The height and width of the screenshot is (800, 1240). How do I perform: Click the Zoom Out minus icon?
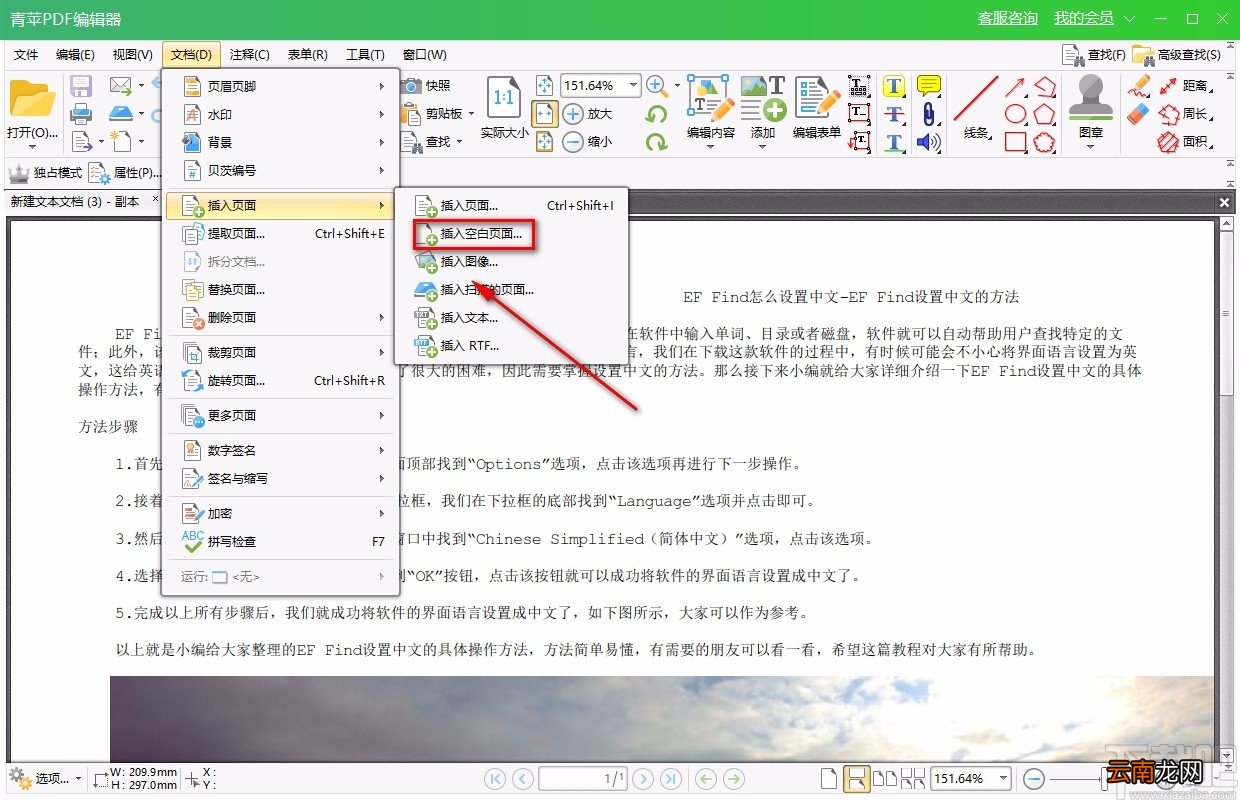coord(573,142)
